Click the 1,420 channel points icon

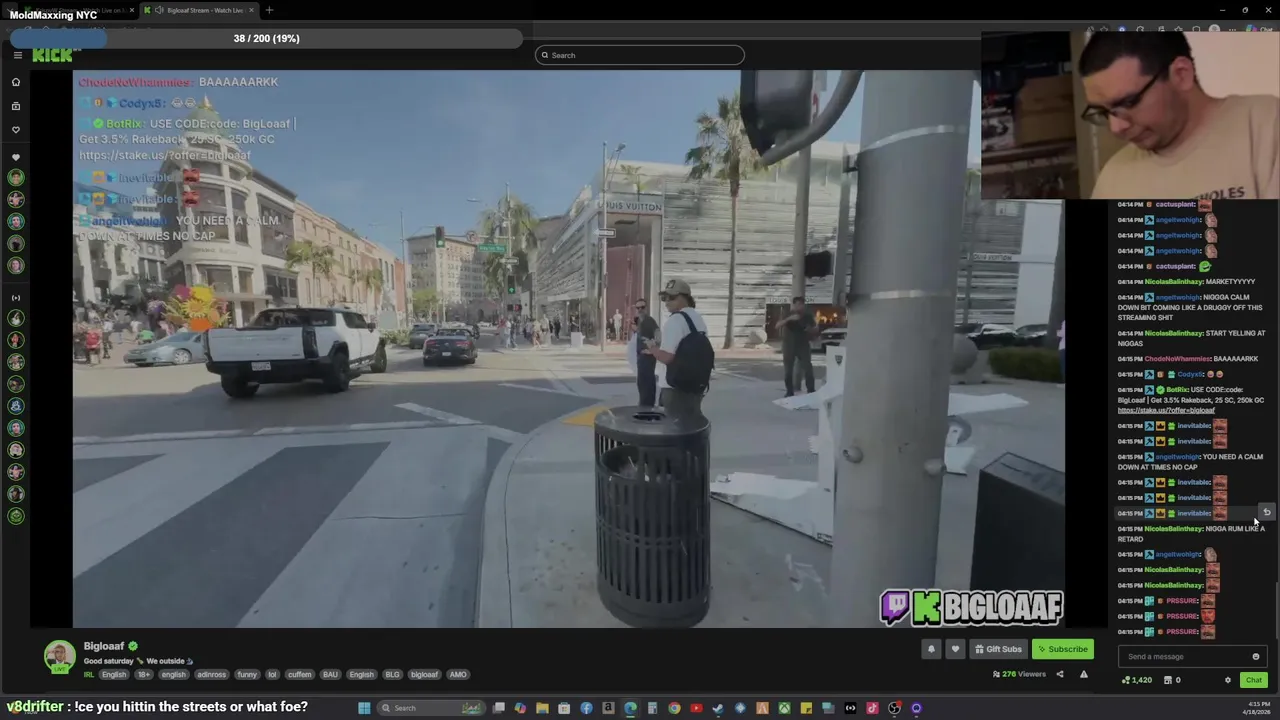click(x=1137, y=680)
